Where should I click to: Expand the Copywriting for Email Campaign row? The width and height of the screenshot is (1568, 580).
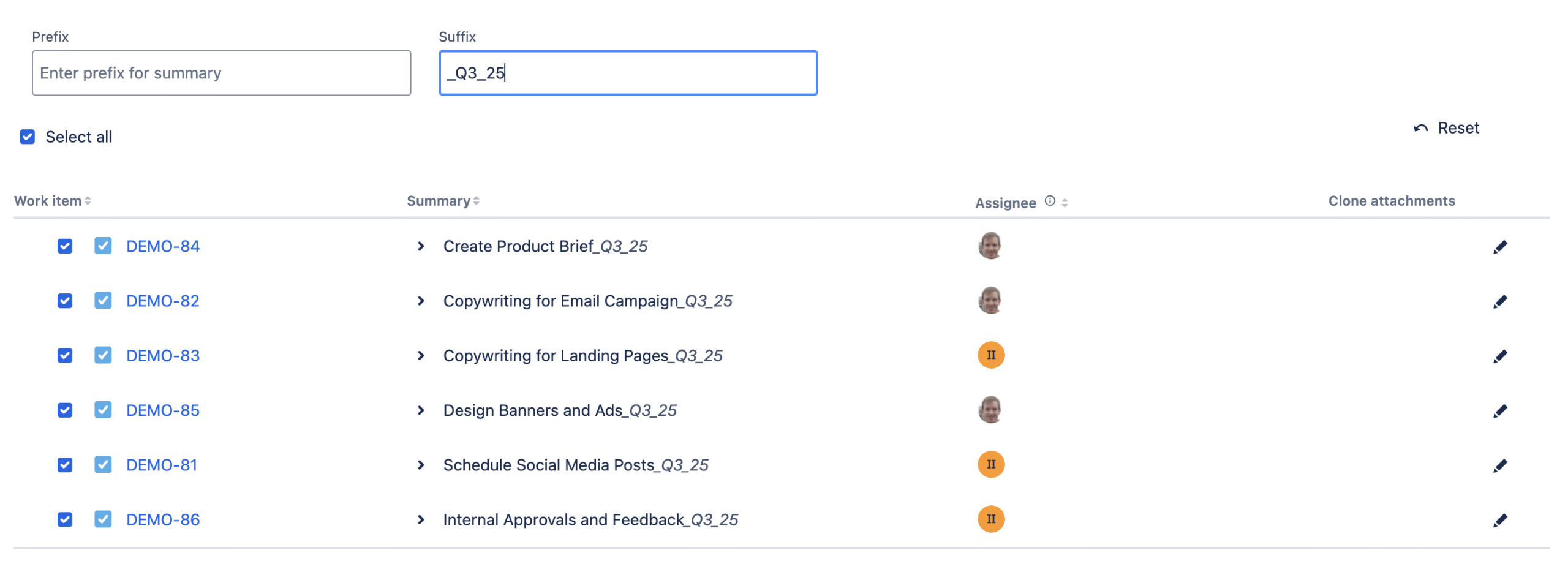point(420,301)
